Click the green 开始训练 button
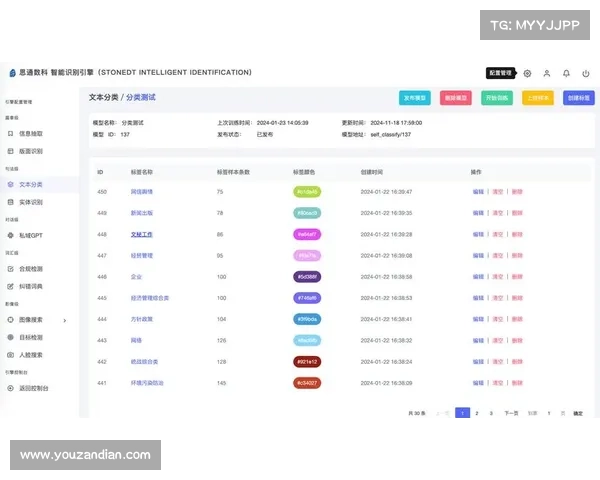Screen dimensions: 600x480 click(497, 98)
